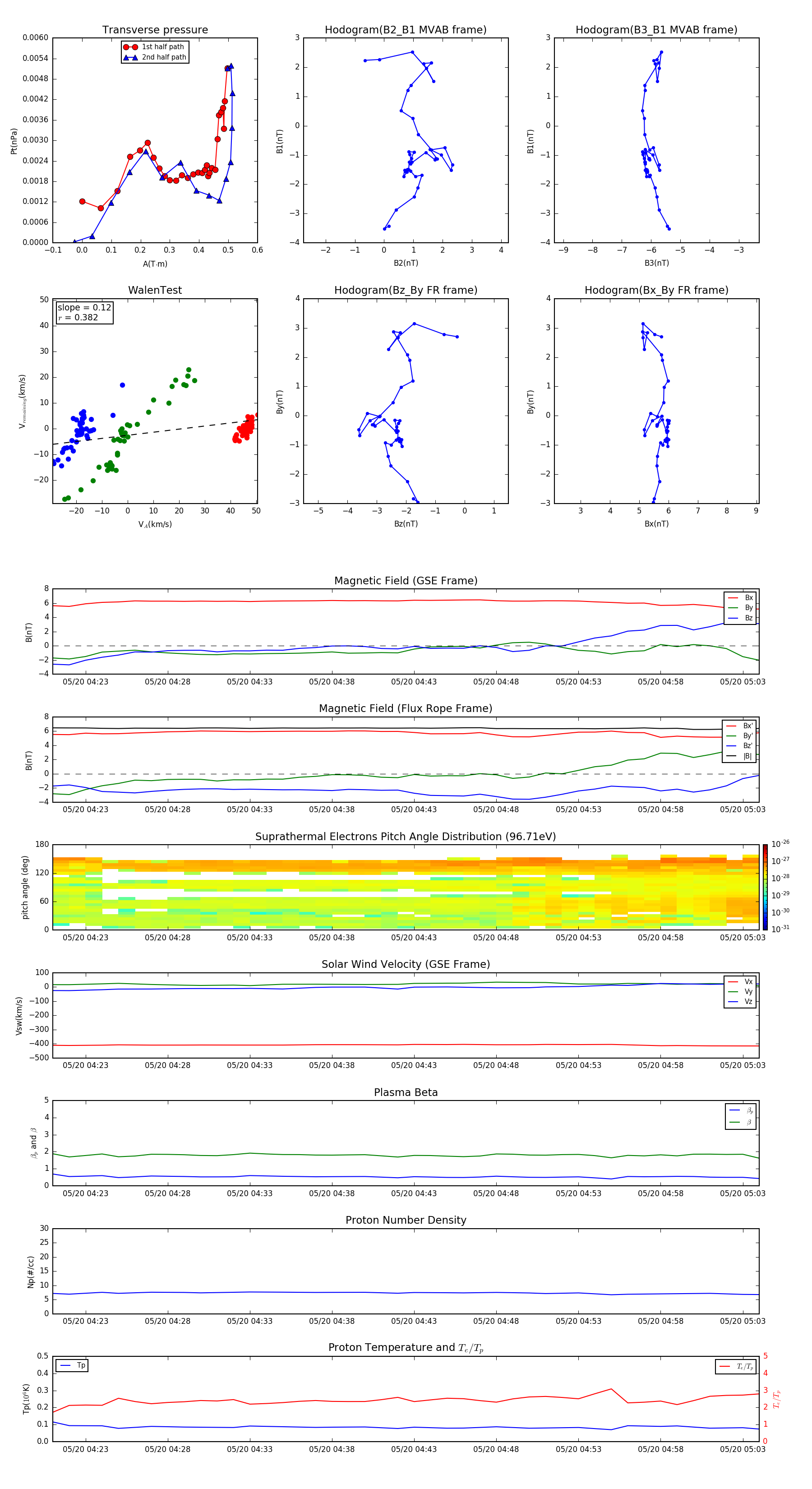
Task: Click the "Np(#/cc)" y-axis label
Action: point(31,1272)
